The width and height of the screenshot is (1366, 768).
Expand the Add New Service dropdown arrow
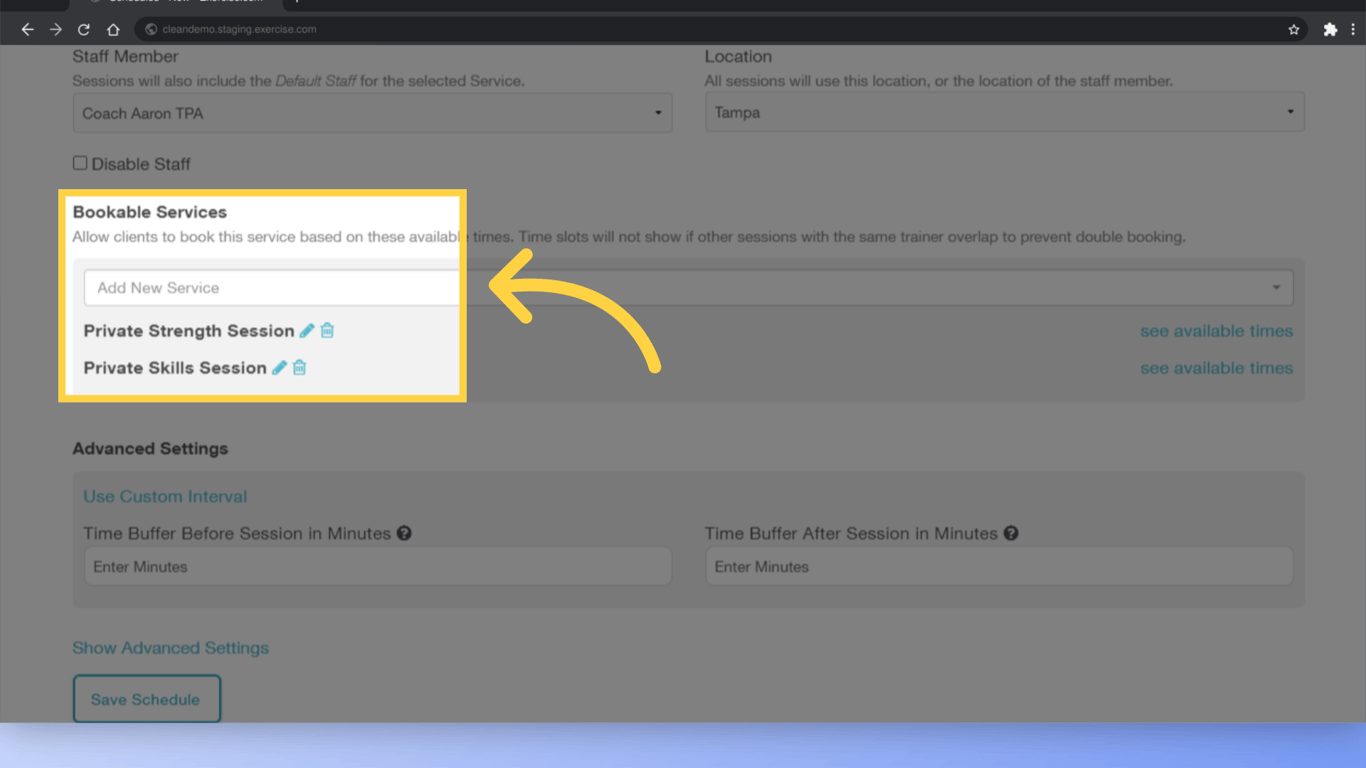tap(1277, 287)
